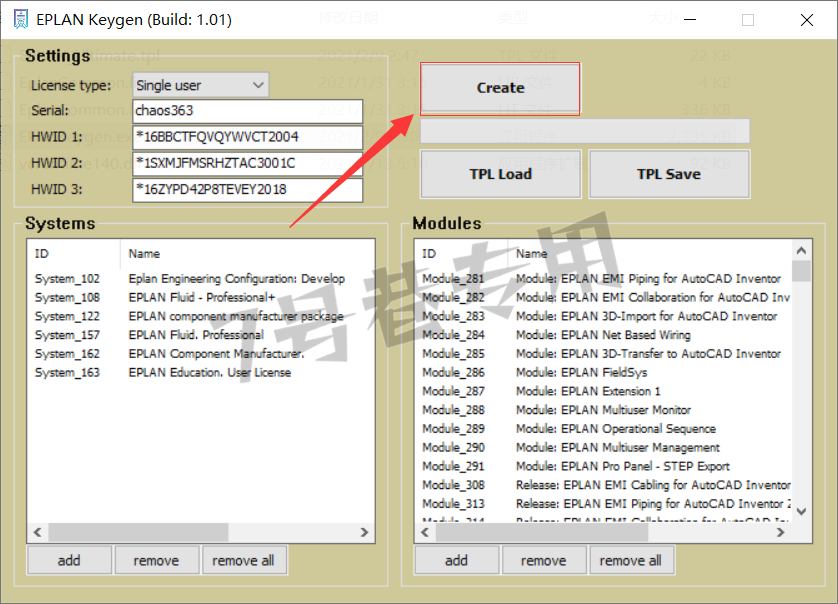Click into the HWID 1 field

pos(247,137)
